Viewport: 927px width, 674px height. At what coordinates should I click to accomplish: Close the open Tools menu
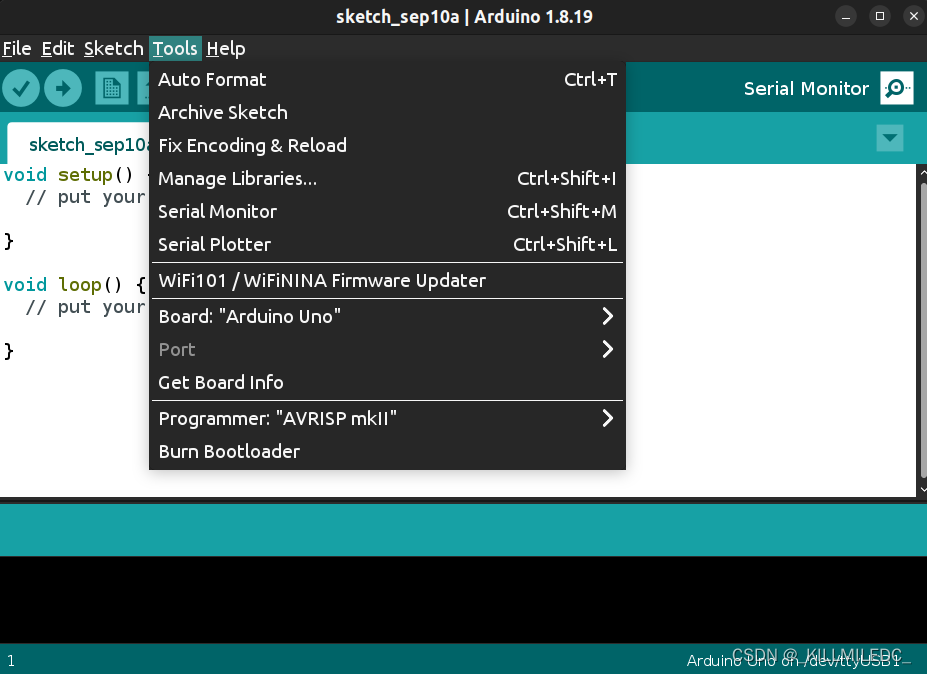coord(175,48)
